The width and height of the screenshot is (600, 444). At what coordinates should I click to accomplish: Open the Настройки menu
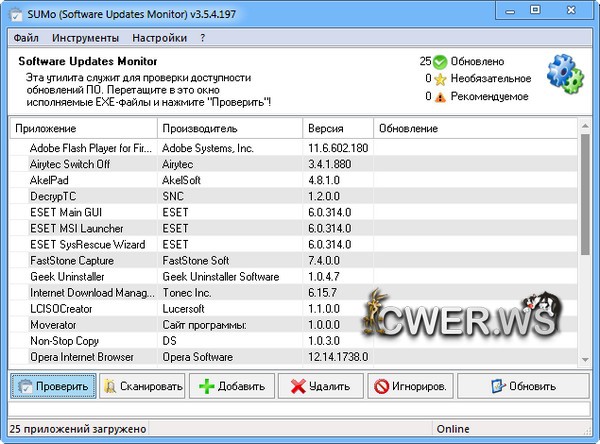pyautogui.click(x=160, y=38)
